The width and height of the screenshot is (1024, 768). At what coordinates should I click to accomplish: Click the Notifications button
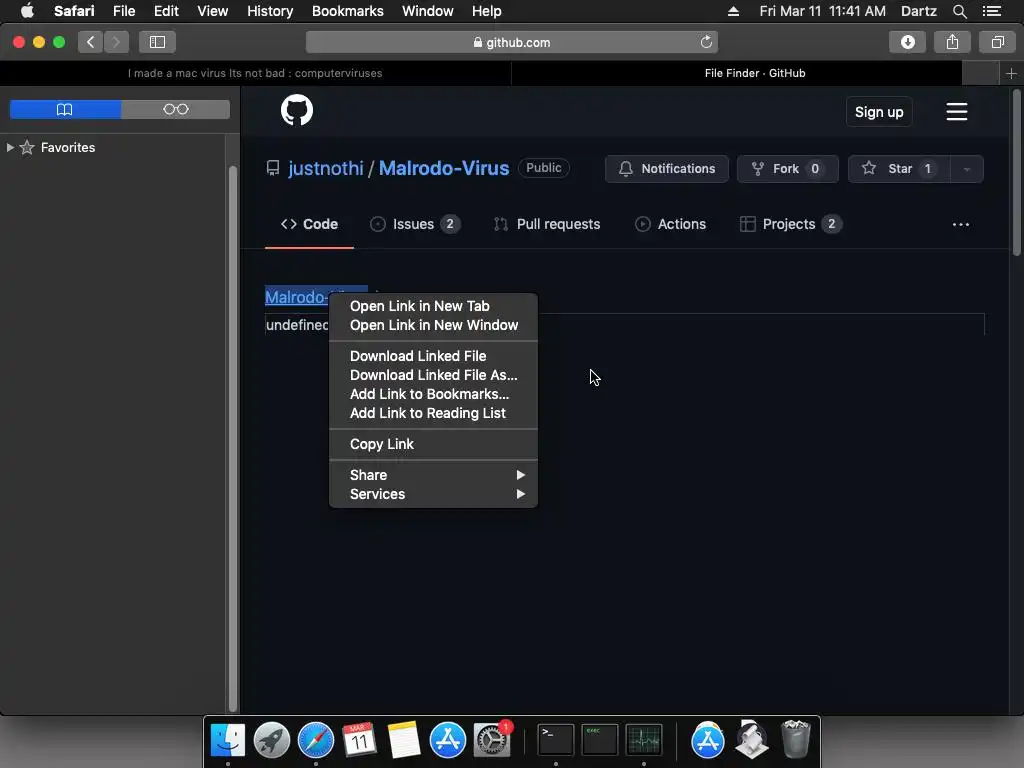[x=666, y=169]
